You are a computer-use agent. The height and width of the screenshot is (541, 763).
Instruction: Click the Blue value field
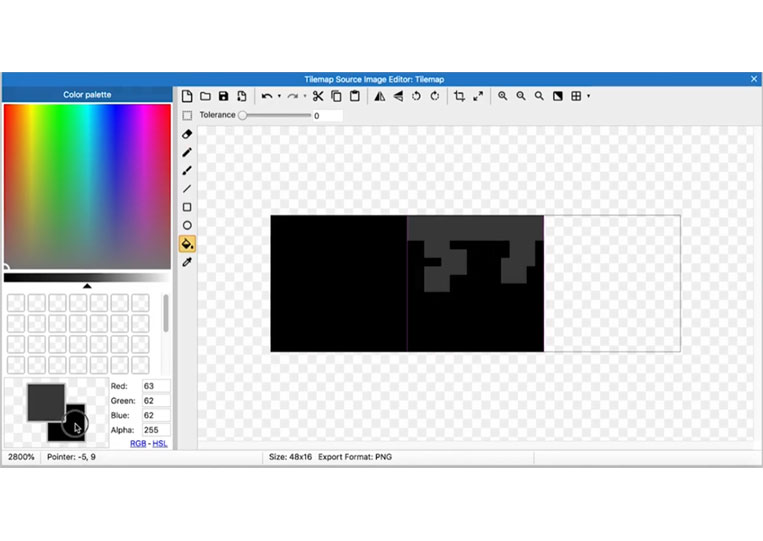pos(156,415)
